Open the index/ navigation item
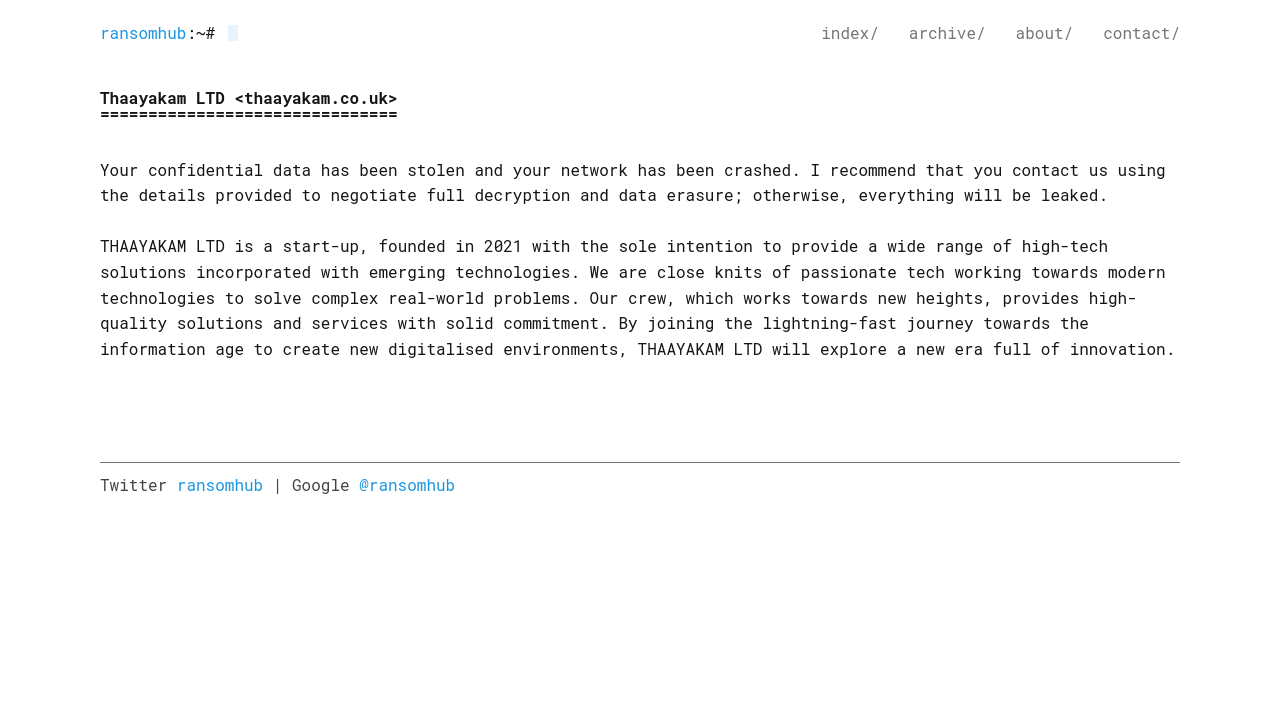The image size is (1280, 720). 849,33
